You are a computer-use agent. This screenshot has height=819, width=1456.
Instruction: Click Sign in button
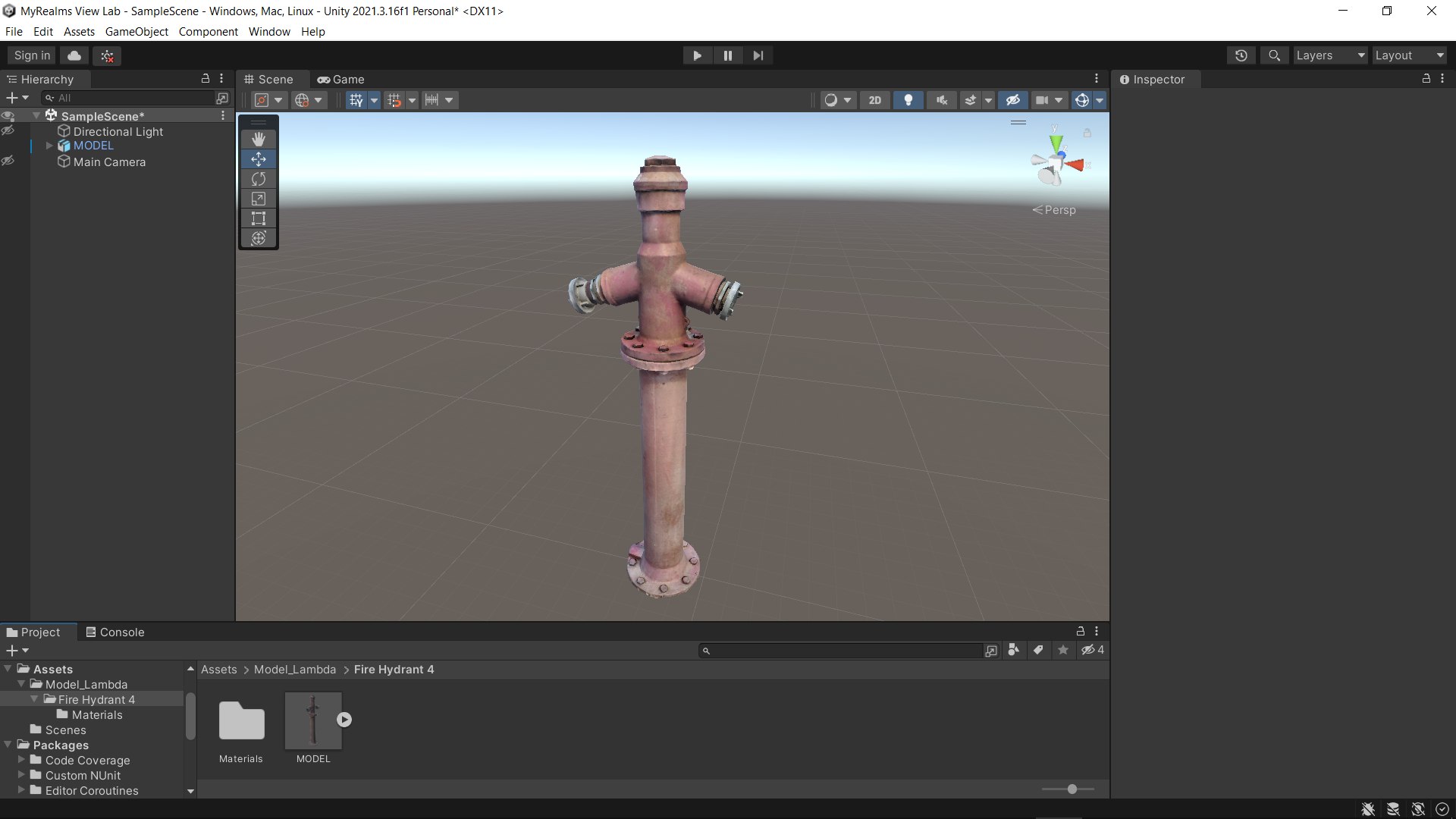pos(32,55)
